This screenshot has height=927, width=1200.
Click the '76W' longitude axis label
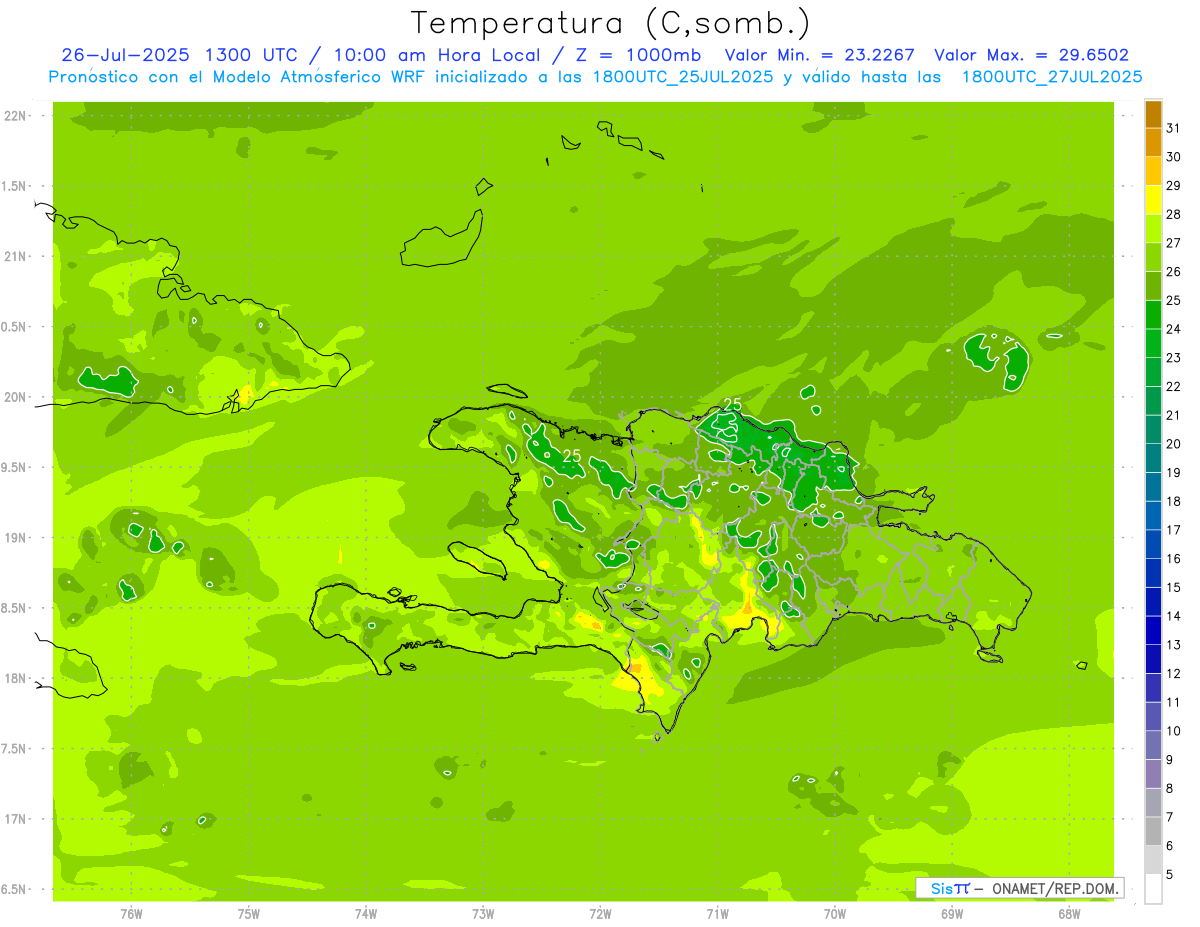[131, 913]
